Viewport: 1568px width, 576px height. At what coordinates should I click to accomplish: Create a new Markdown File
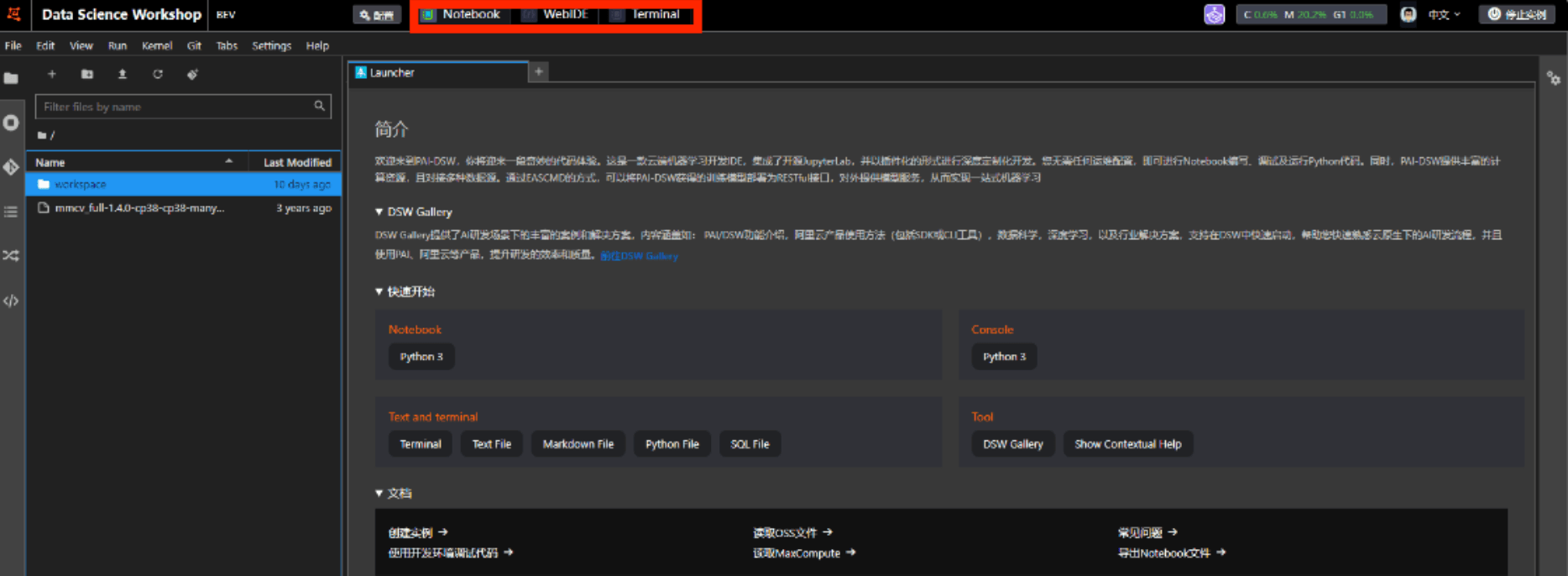(578, 444)
